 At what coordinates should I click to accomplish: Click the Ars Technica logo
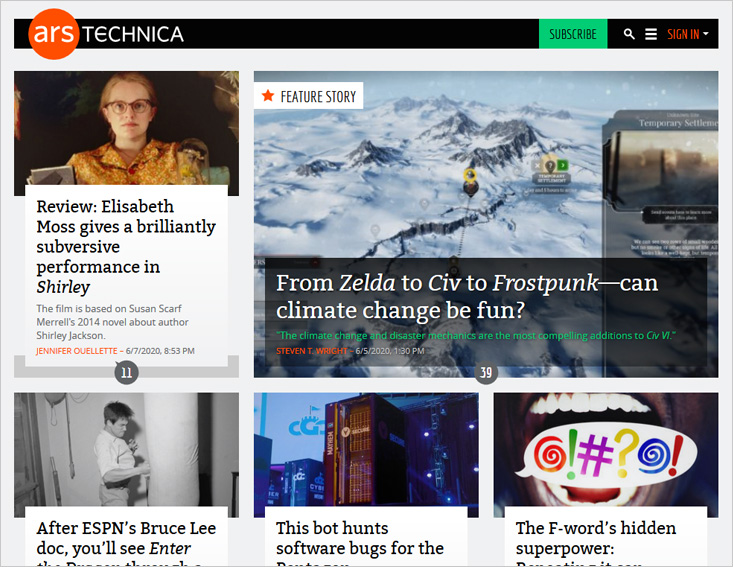[x=106, y=34]
